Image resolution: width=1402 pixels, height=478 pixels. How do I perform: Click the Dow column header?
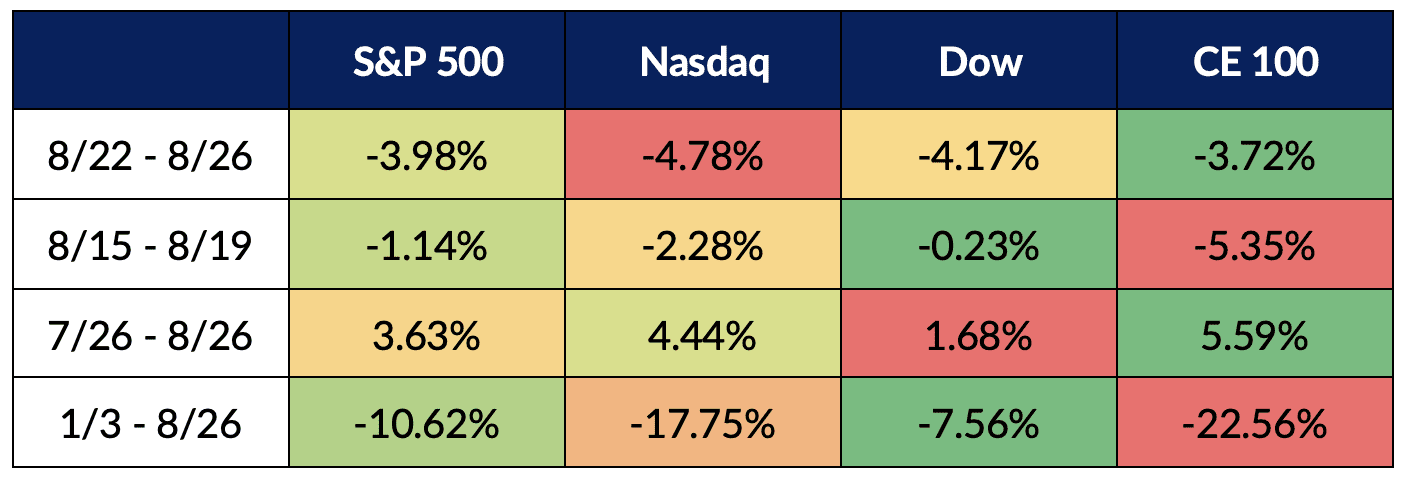click(979, 62)
